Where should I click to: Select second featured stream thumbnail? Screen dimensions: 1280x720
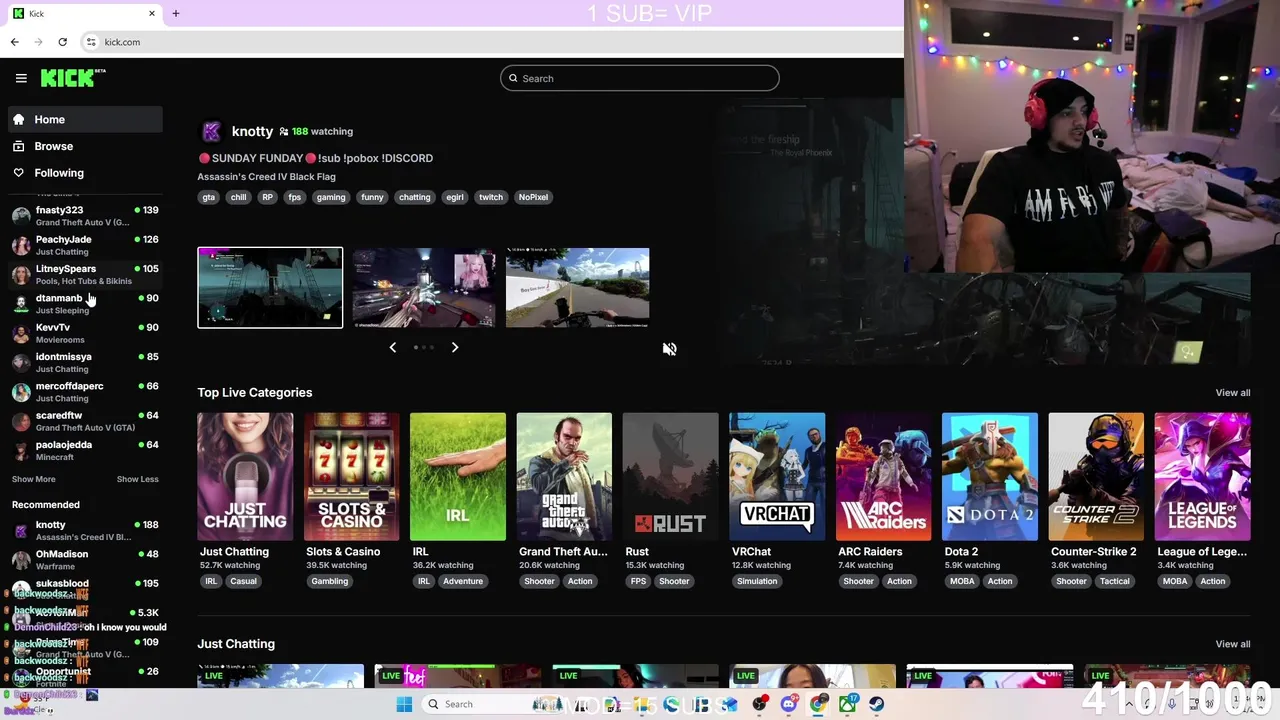[x=424, y=287]
